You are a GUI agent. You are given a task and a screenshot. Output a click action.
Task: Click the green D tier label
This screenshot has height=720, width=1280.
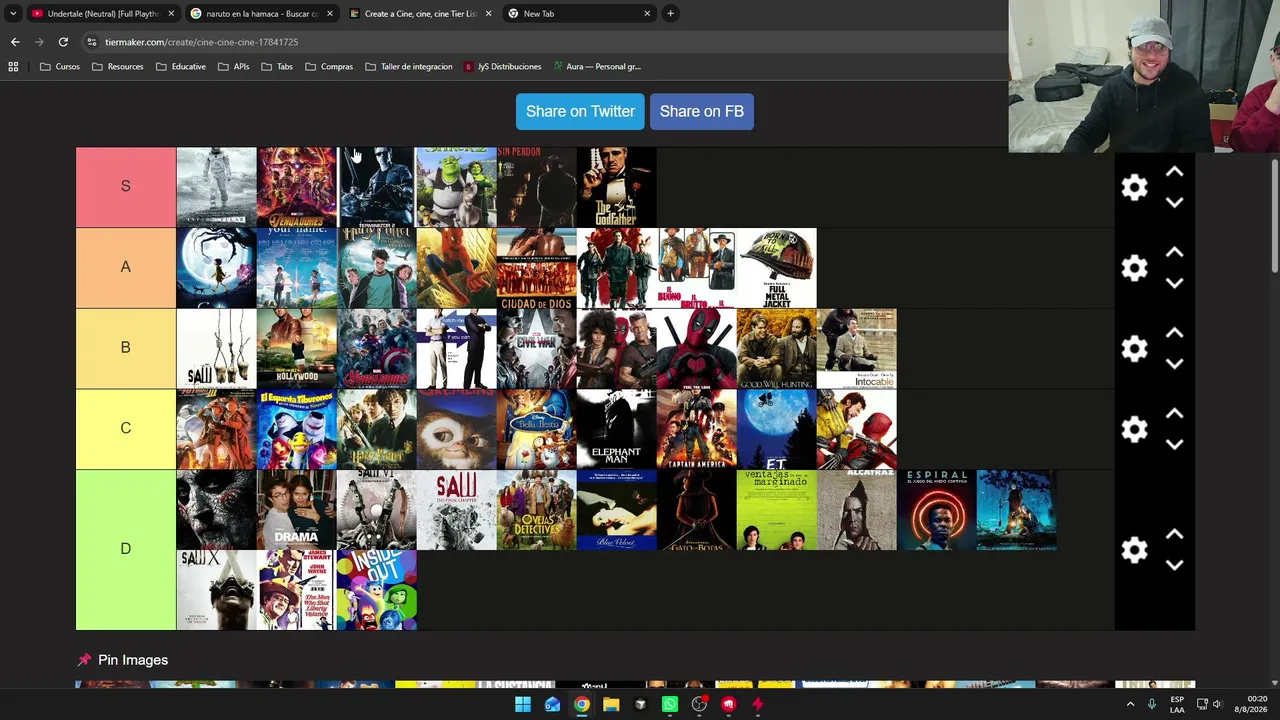coord(126,550)
